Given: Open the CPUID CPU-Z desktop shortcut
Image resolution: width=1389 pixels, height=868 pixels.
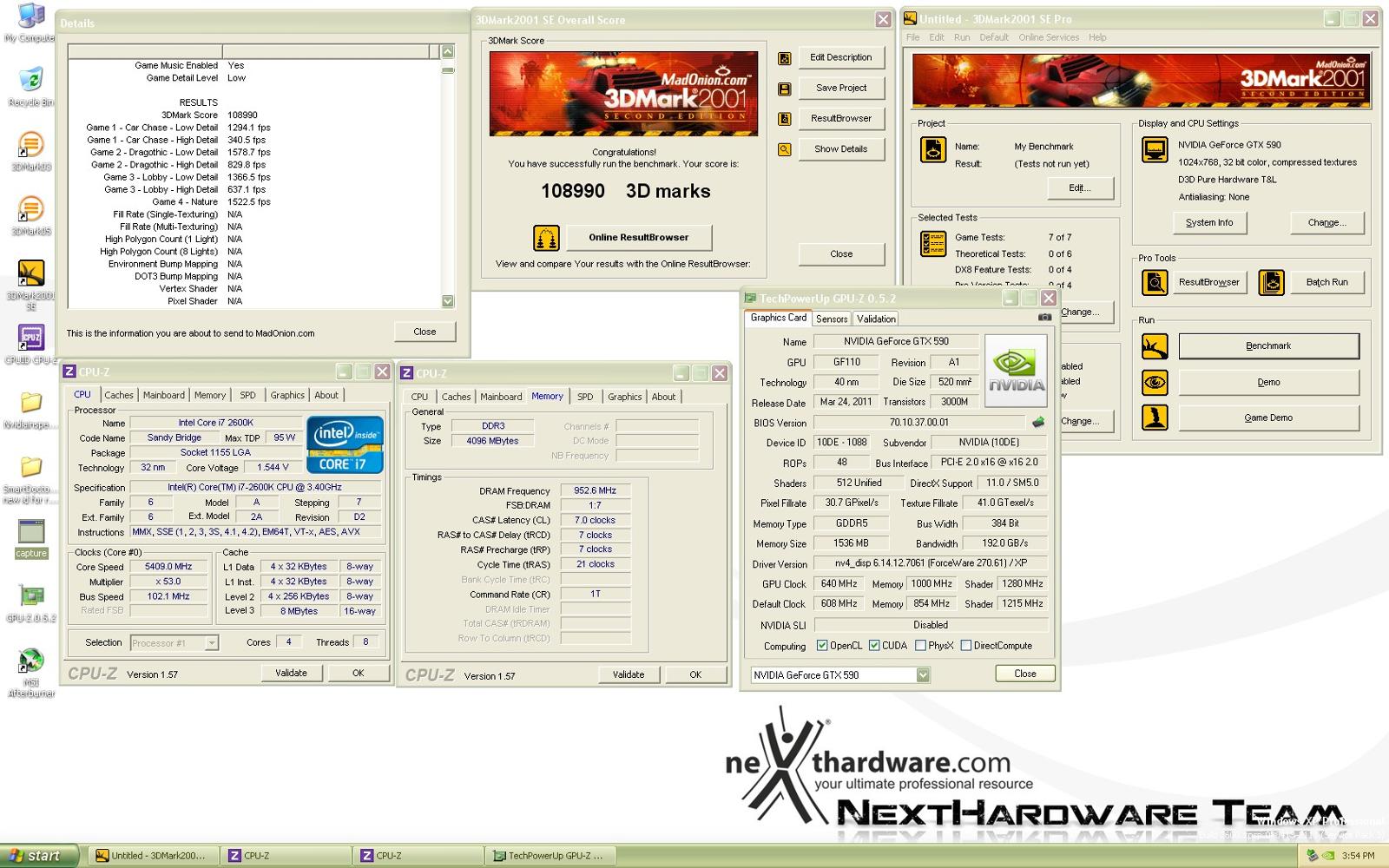Looking at the screenshot, I should 30,345.
